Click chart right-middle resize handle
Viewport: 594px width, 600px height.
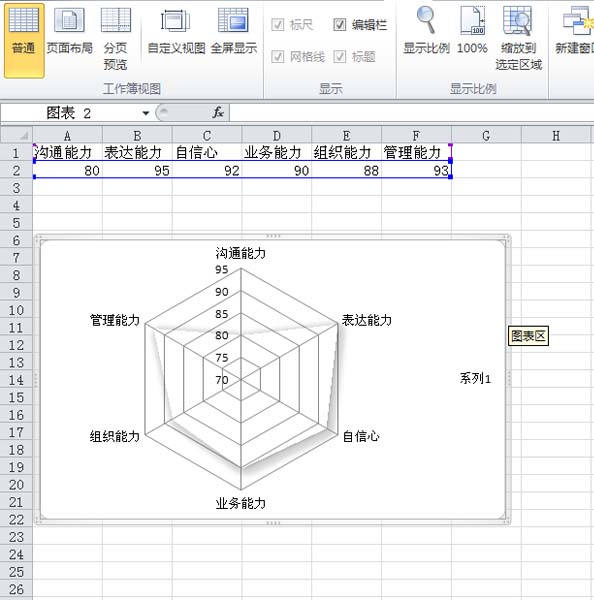(x=509, y=379)
